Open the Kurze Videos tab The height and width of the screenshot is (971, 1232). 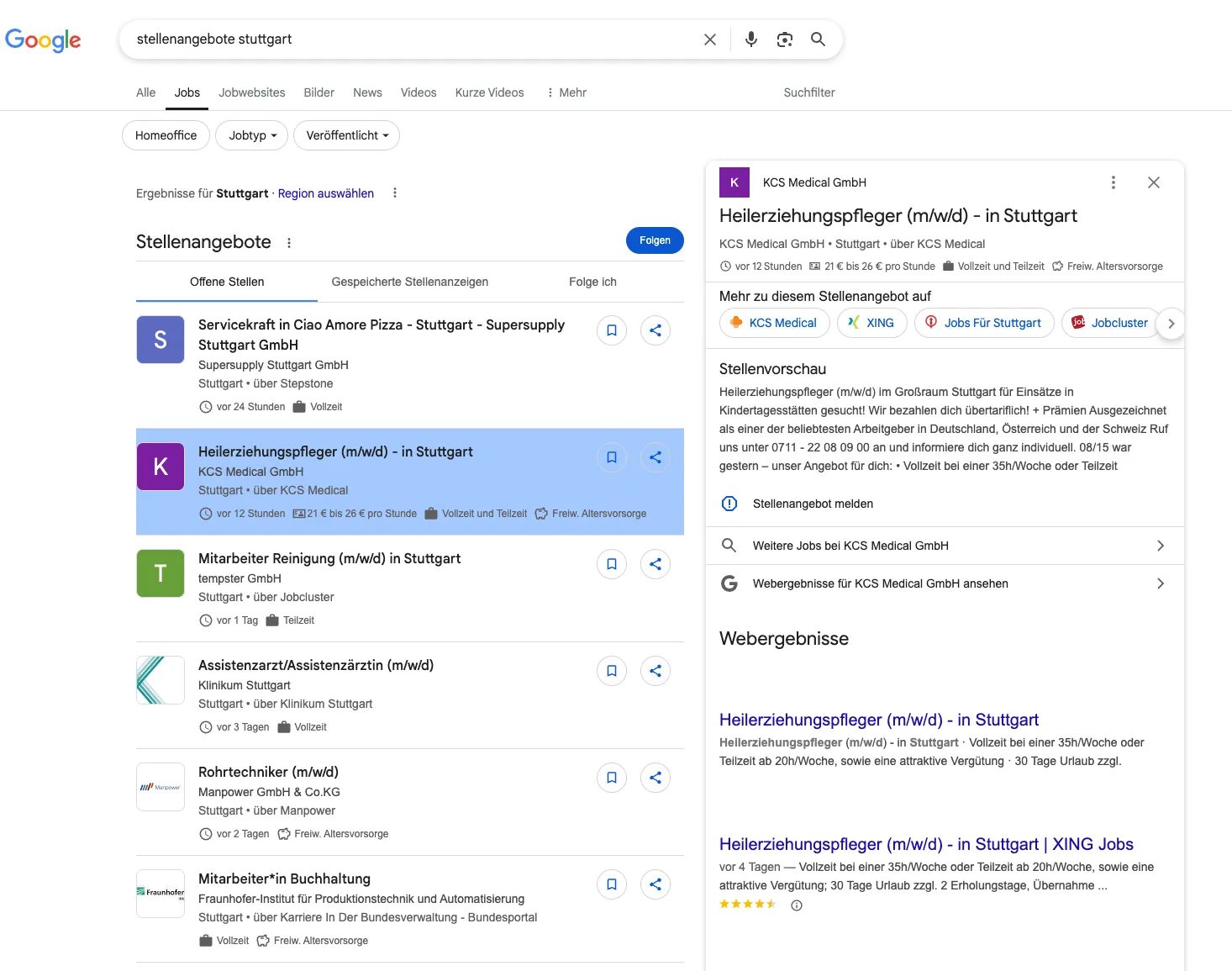[489, 92]
